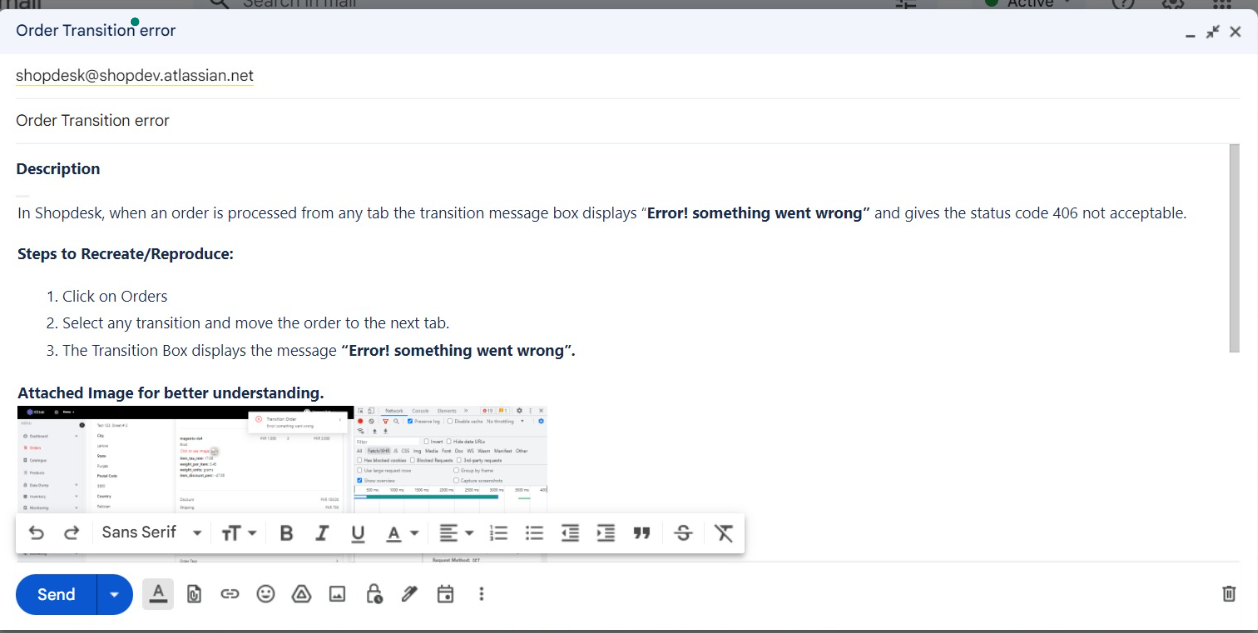Open more options three-dot menu
Viewport: 1258px width, 633px height.
coord(481,594)
